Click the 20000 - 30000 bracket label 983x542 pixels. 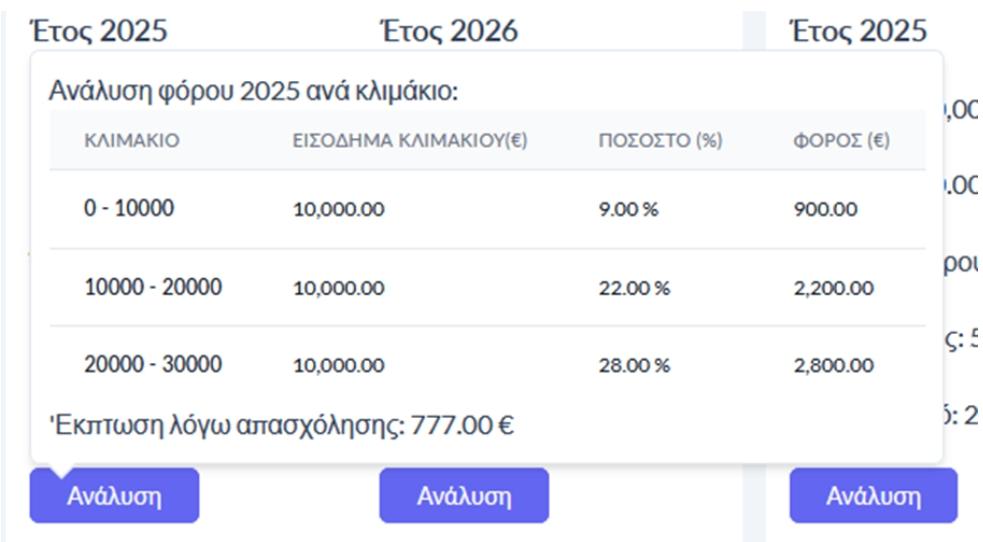(153, 365)
